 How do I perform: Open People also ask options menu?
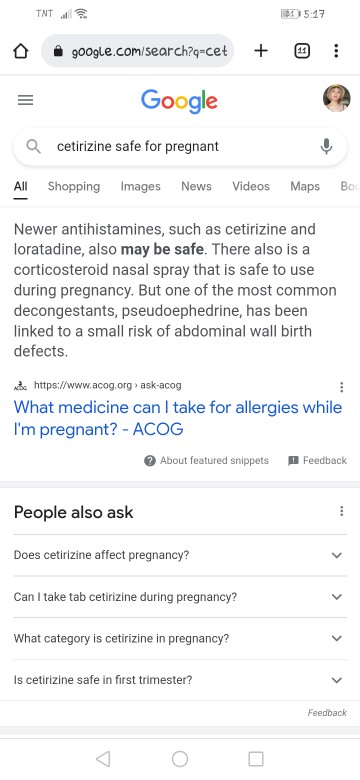341,511
